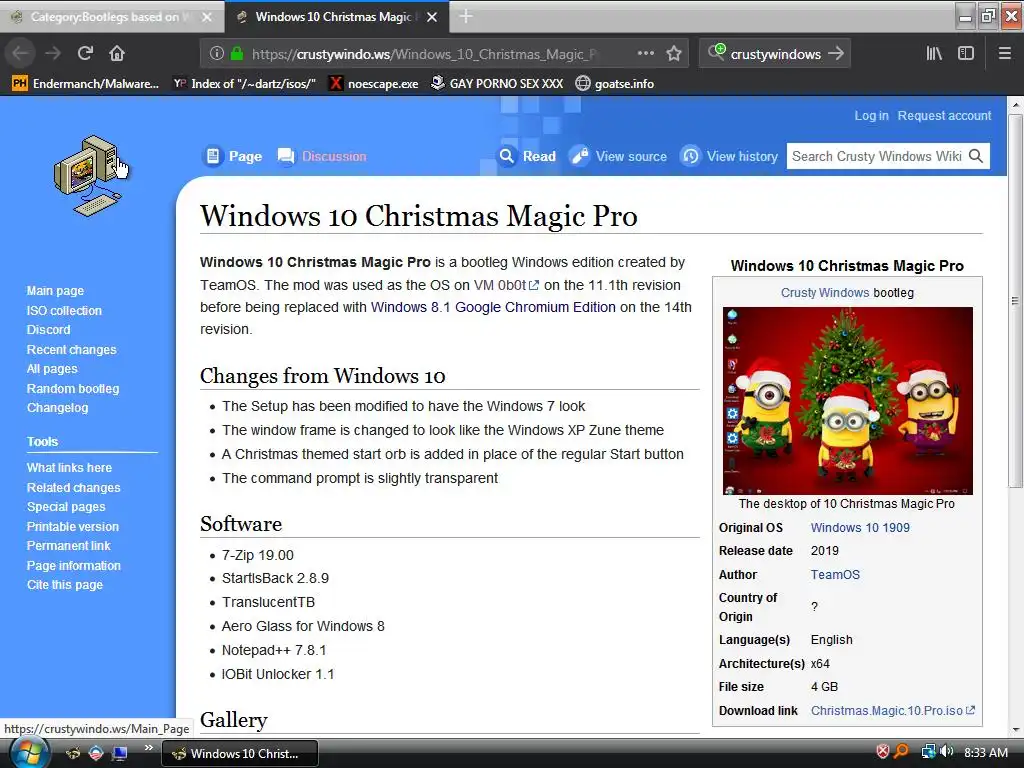1024x768 pixels.
Task: Download Christmas.Magic.10.Pro.iso link
Action: (892, 711)
